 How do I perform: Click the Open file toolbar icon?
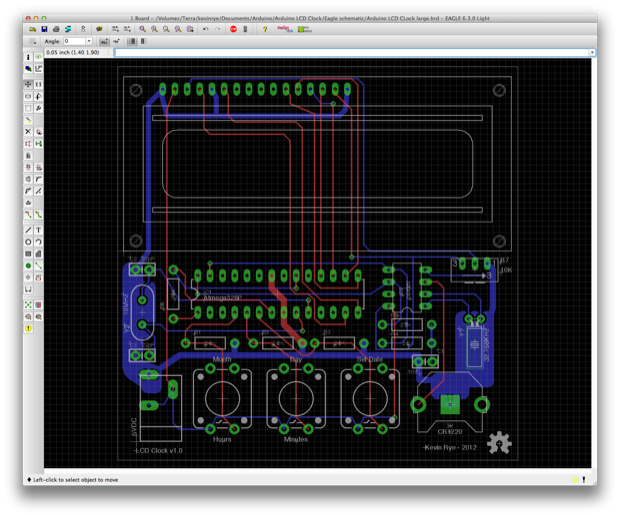click(32, 29)
